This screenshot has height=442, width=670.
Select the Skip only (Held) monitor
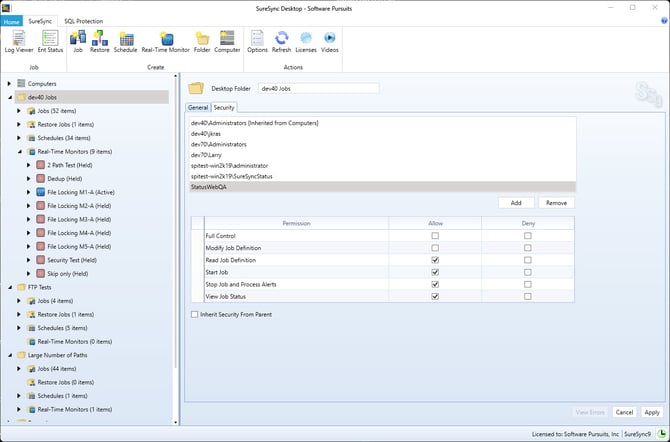[x=68, y=274]
